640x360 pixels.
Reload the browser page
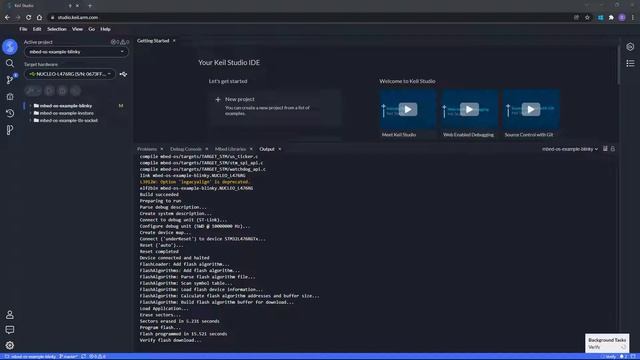click(28, 18)
